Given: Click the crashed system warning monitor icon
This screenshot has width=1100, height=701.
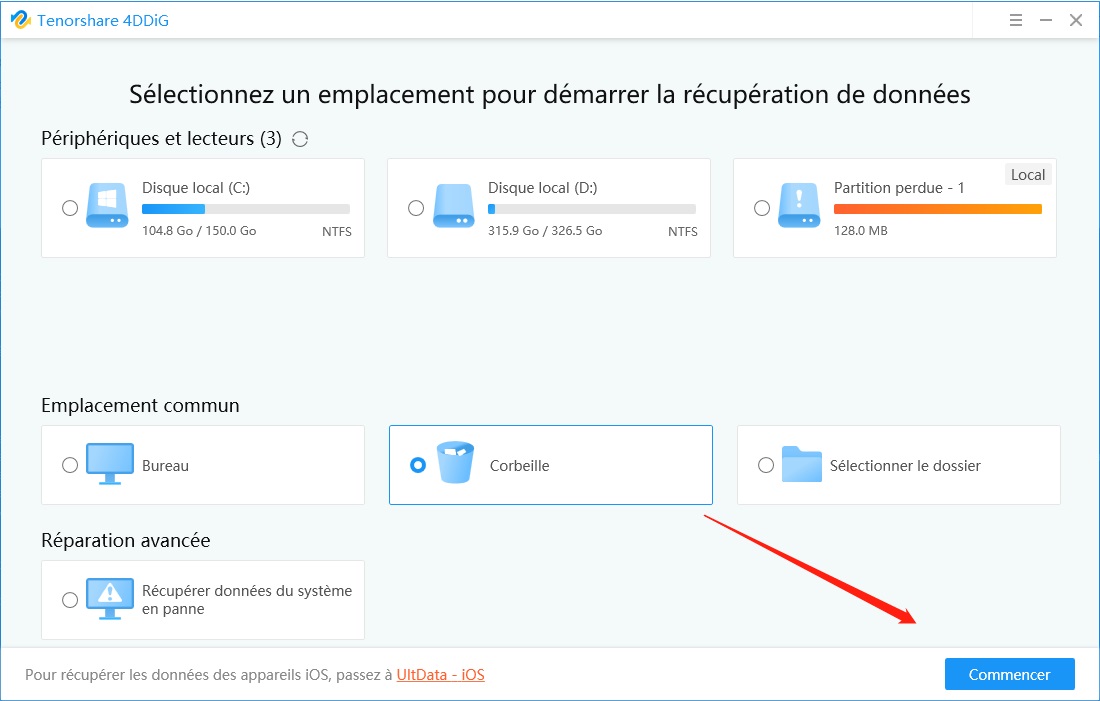Looking at the screenshot, I should point(109,599).
